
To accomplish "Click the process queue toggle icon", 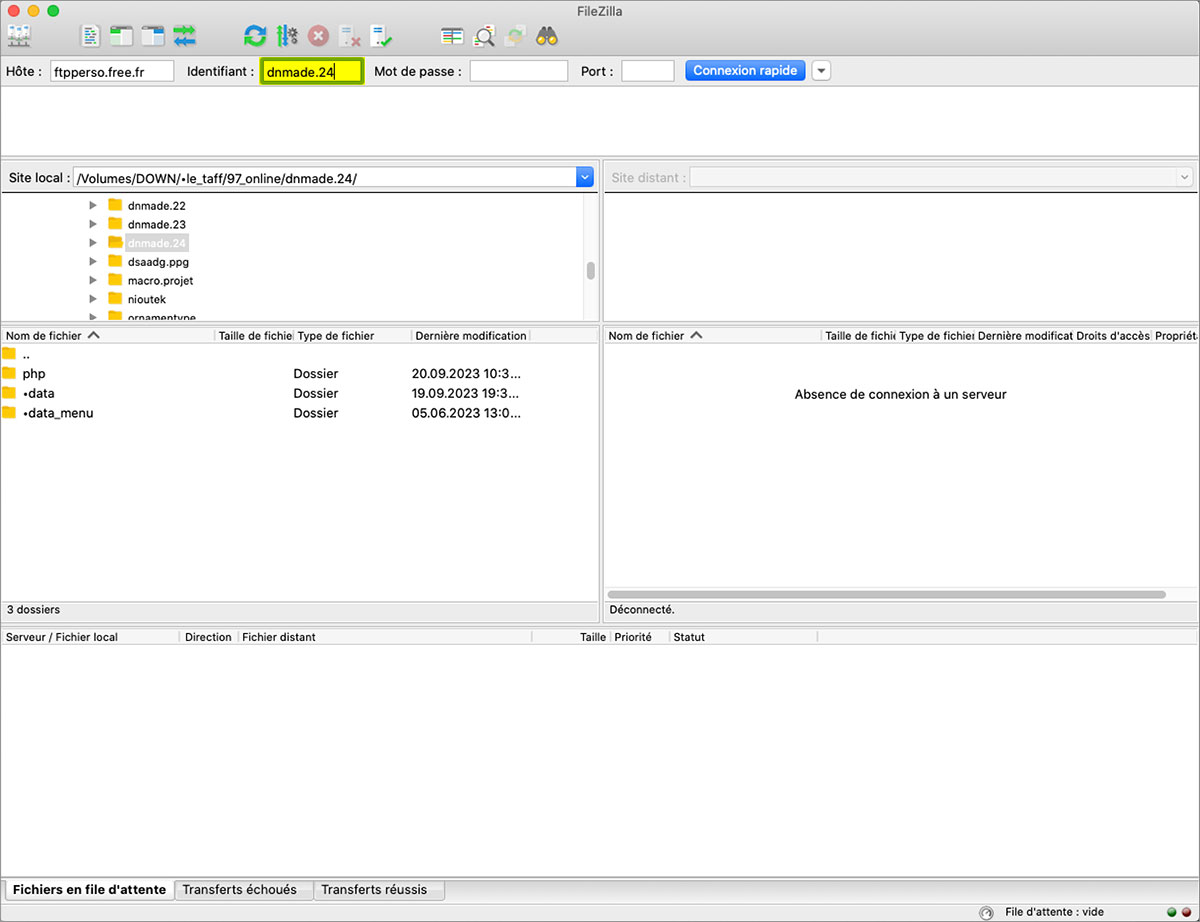I will 287,37.
